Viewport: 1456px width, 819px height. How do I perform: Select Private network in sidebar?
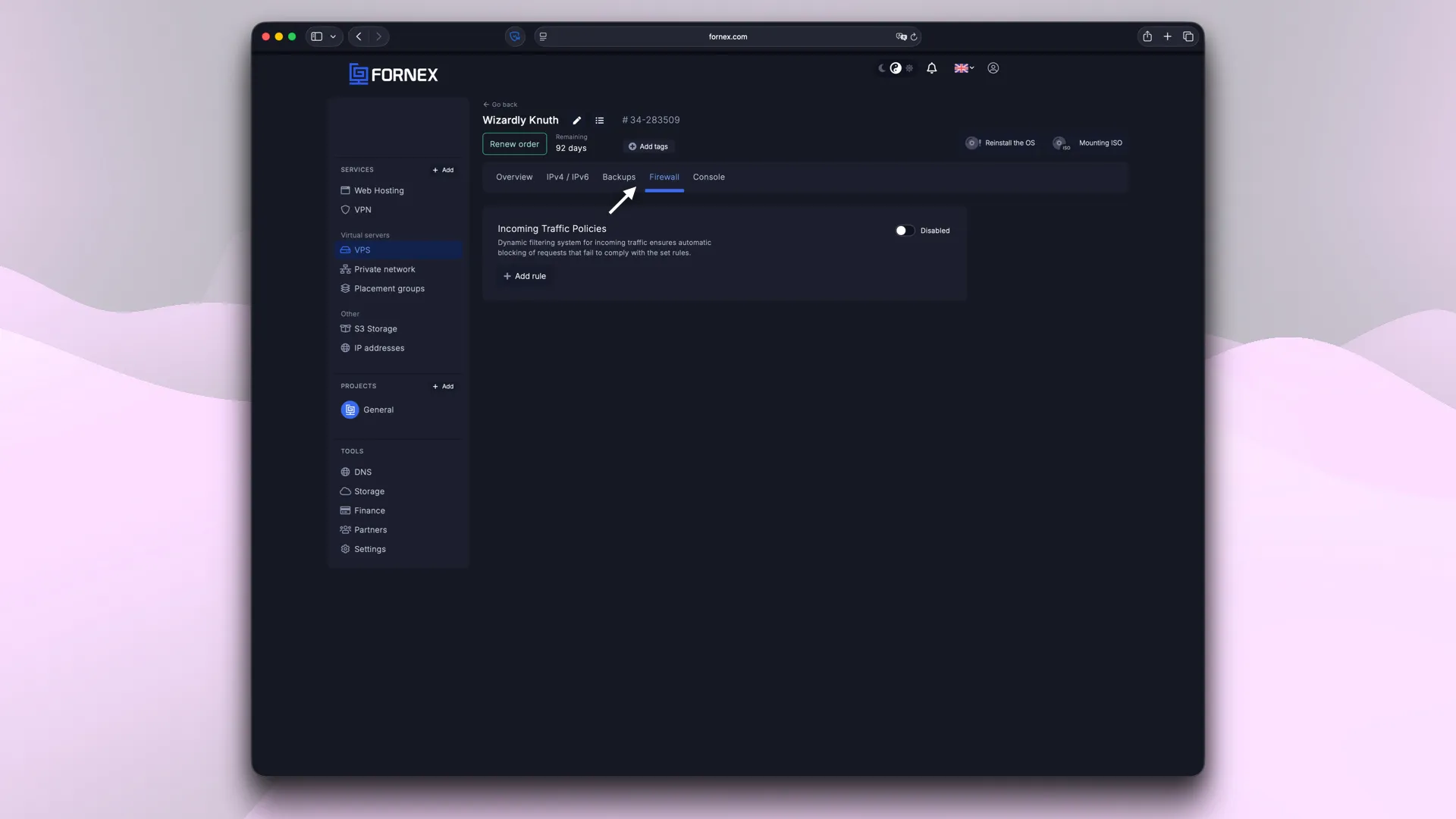tap(384, 269)
